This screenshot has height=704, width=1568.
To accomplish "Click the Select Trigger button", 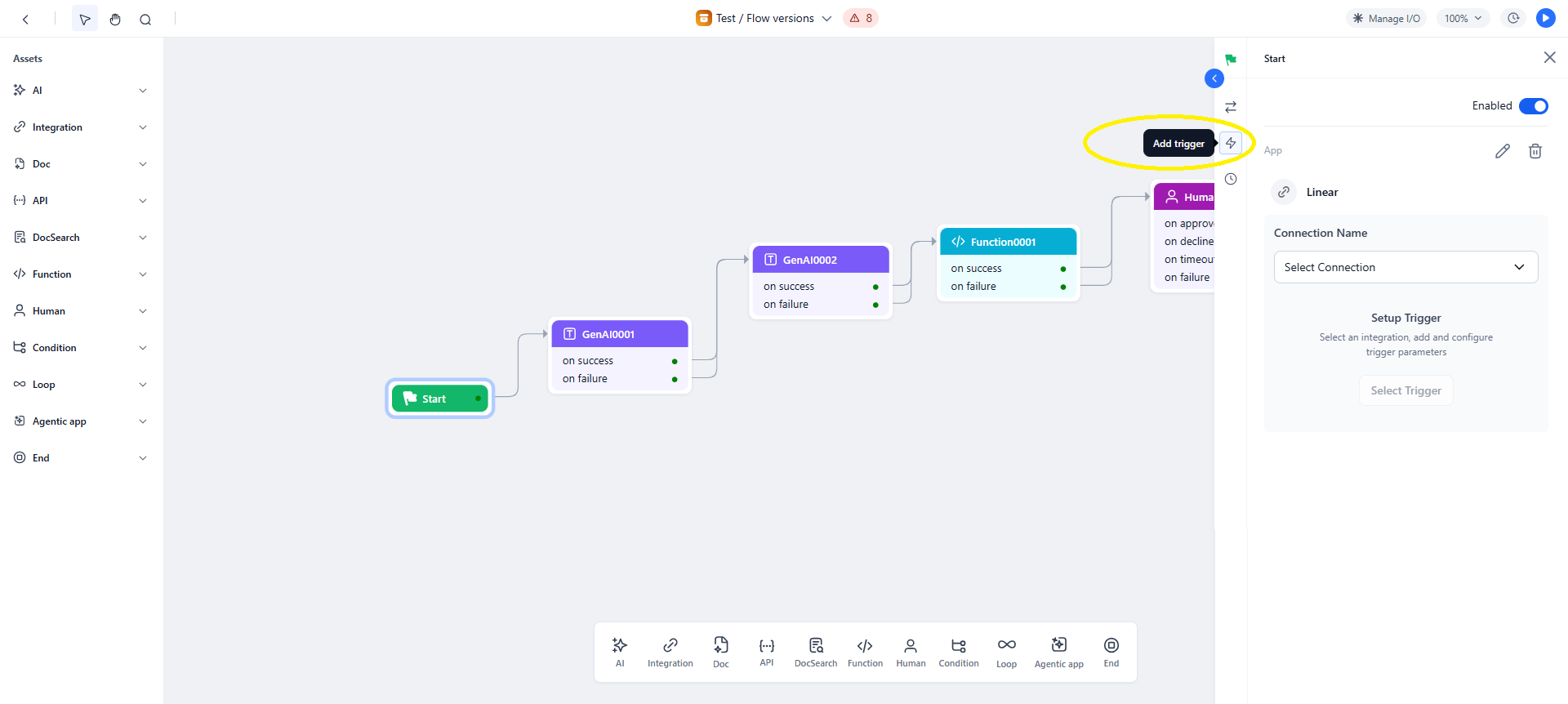I will (x=1405, y=390).
